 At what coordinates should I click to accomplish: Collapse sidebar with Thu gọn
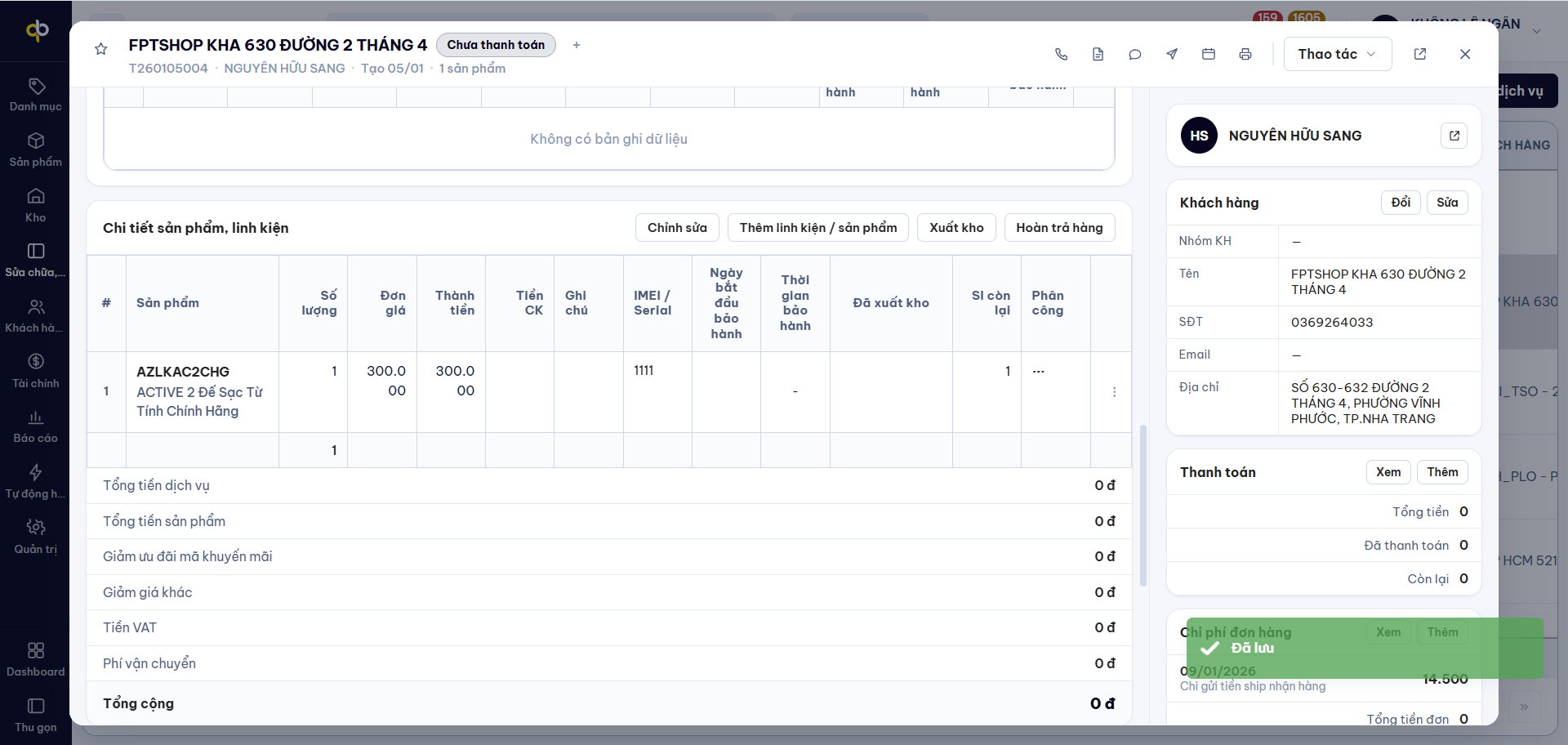click(36, 716)
